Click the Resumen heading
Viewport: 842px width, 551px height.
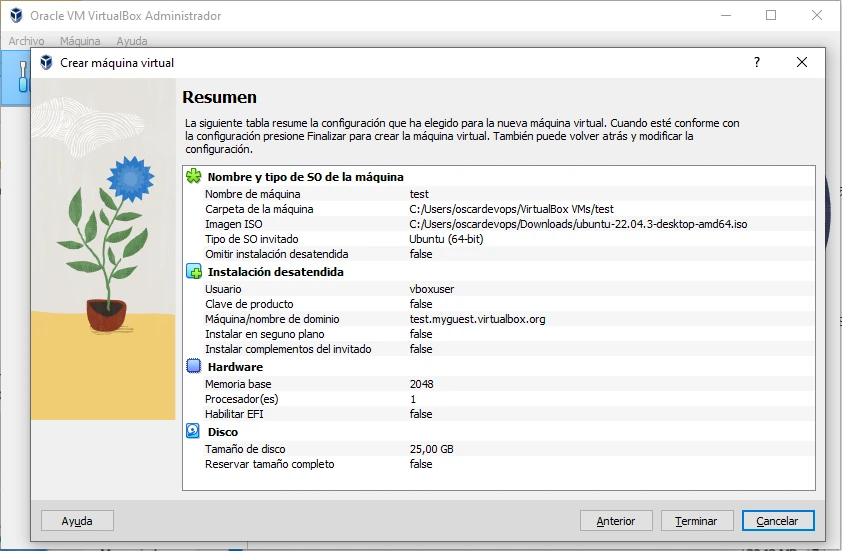[219, 97]
